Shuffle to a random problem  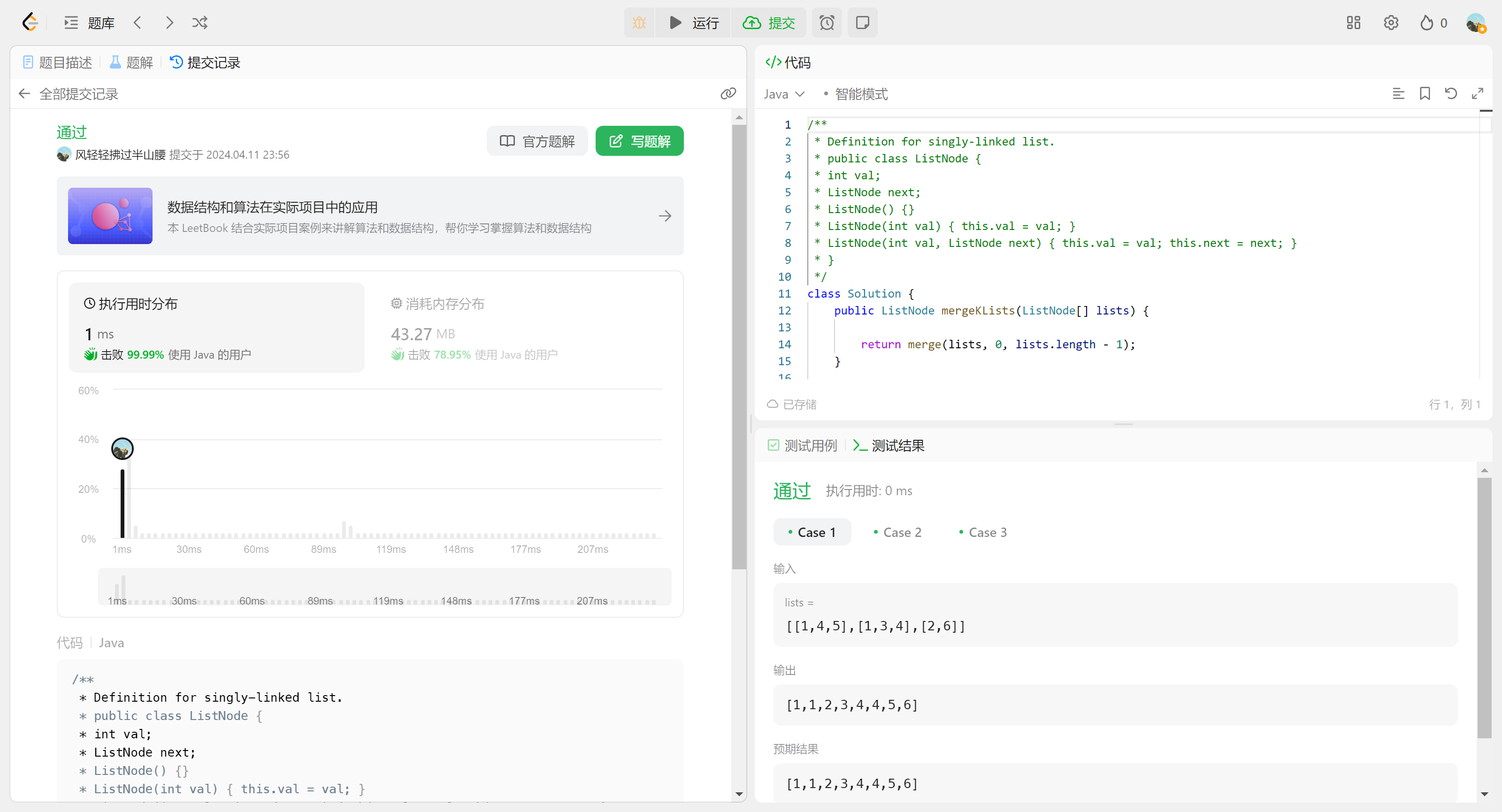[x=199, y=23]
